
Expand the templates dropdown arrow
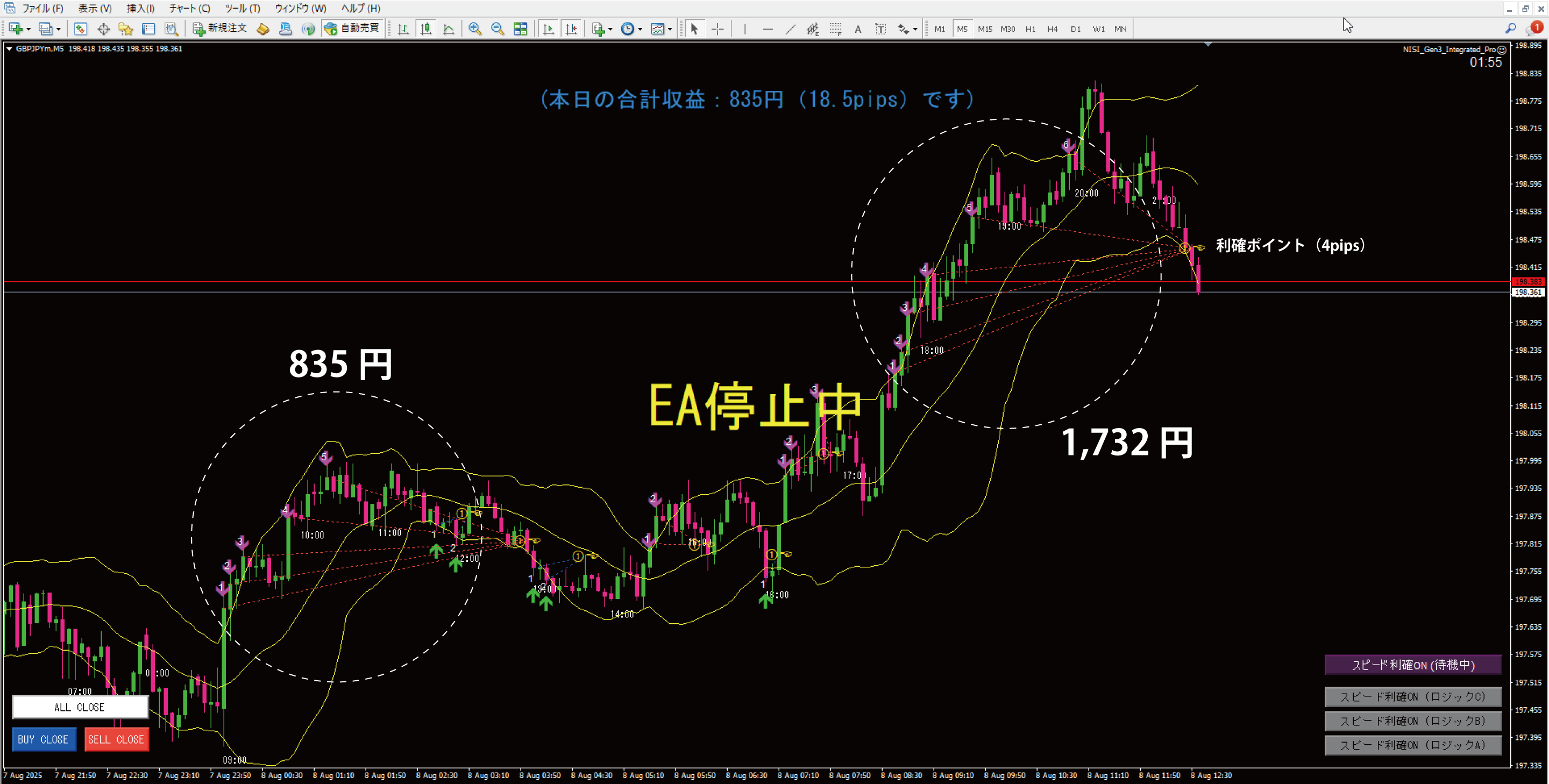point(671,29)
